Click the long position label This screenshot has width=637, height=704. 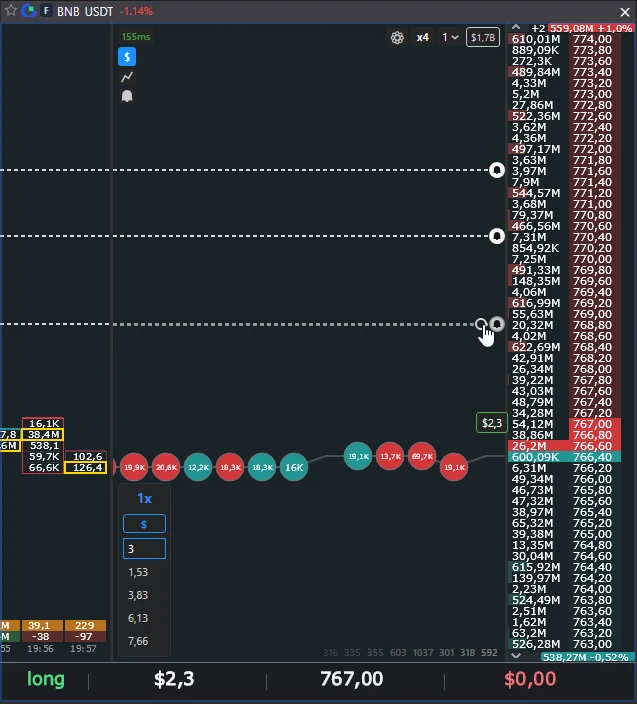click(46, 679)
